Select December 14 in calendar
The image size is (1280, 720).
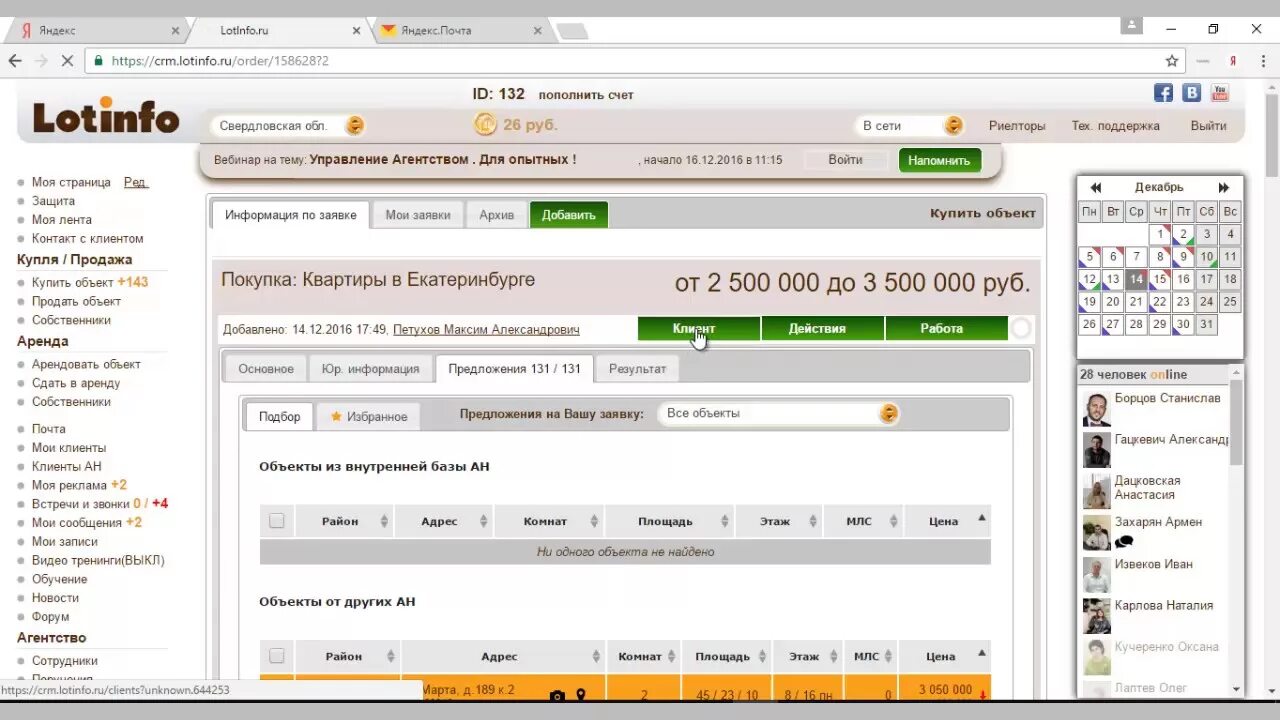tap(1136, 280)
